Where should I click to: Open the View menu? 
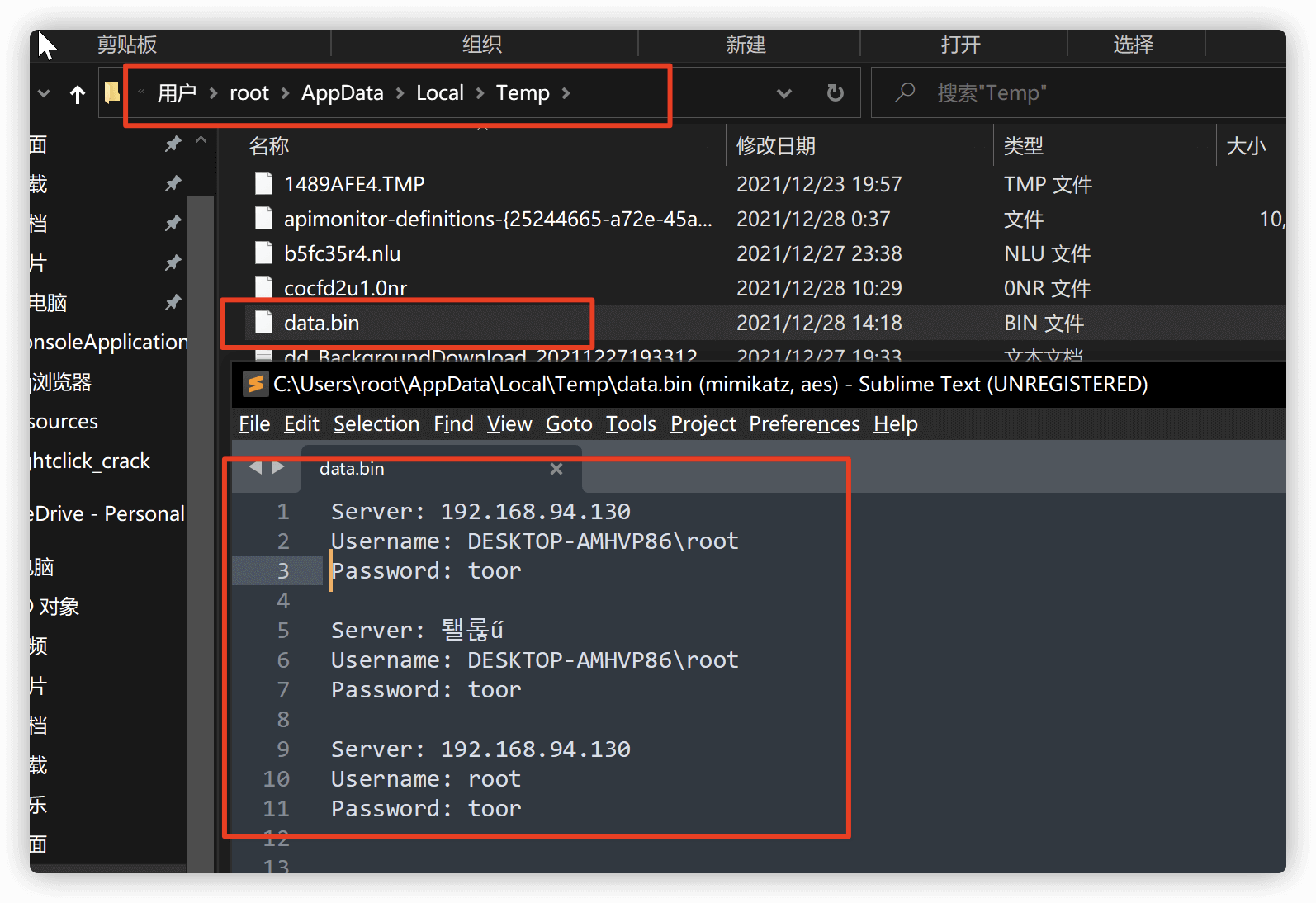click(509, 423)
